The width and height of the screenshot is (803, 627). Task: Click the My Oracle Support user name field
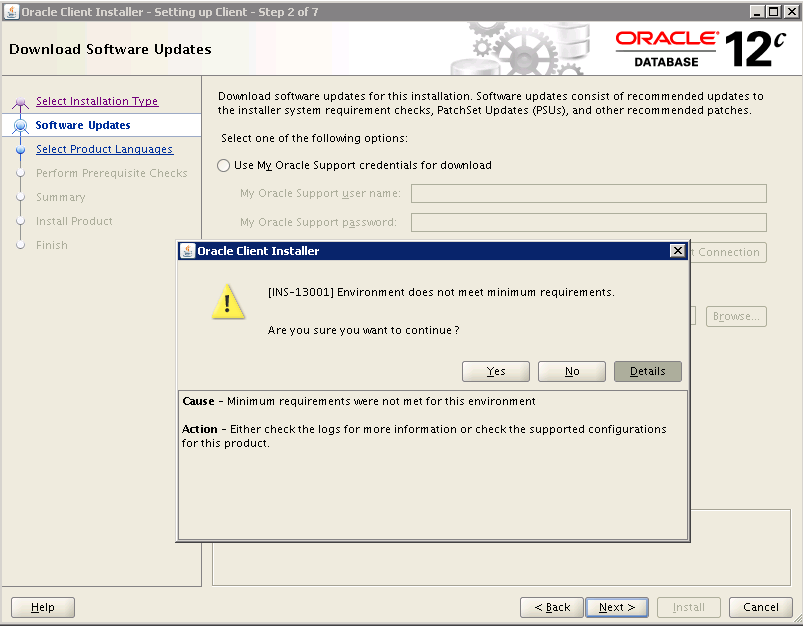(x=588, y=194)
